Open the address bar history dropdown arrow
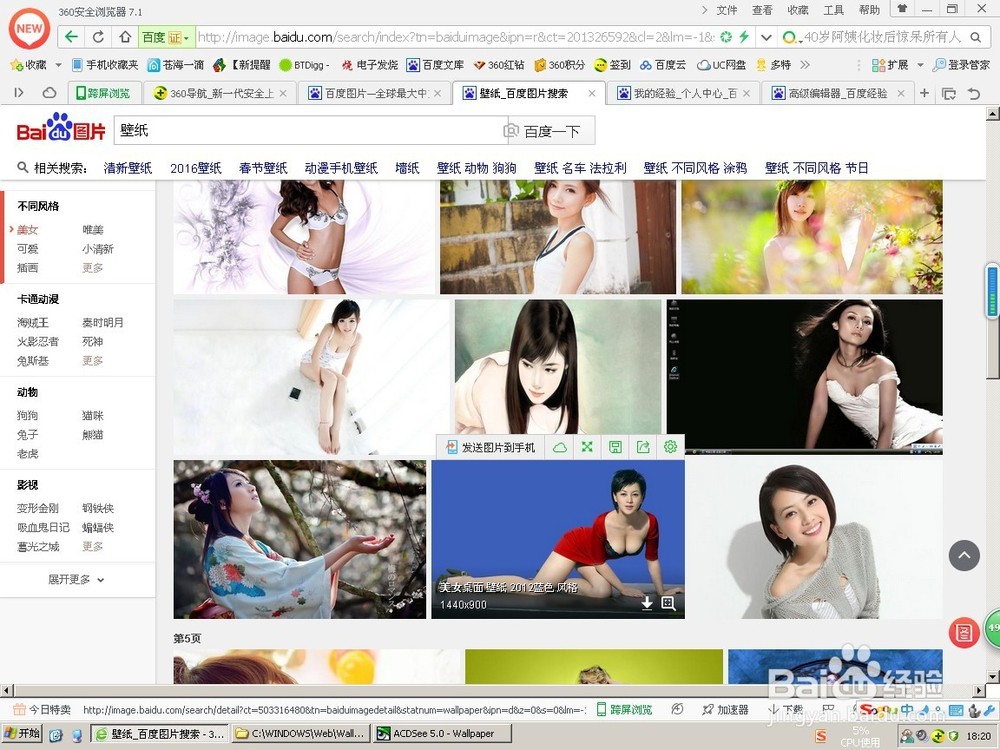 click(x=766, y=37)
